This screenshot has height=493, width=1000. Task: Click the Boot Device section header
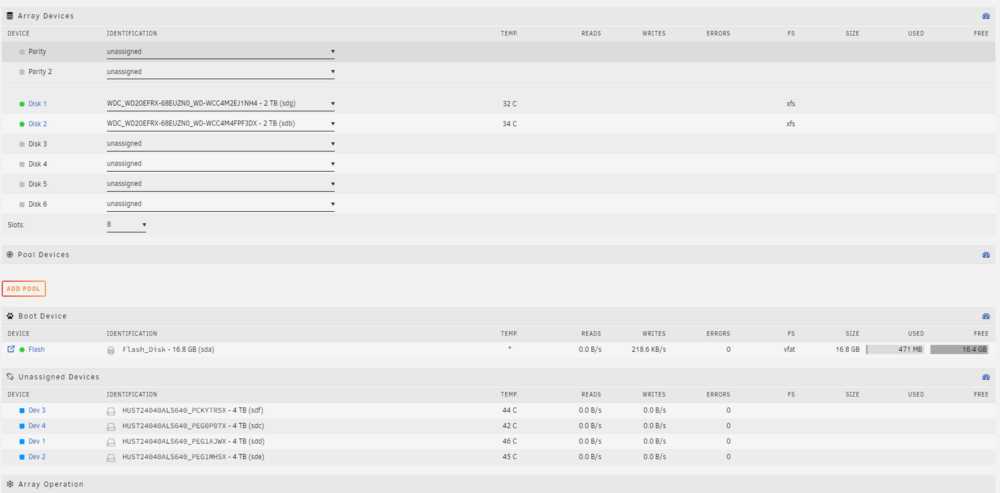[498, 316]
